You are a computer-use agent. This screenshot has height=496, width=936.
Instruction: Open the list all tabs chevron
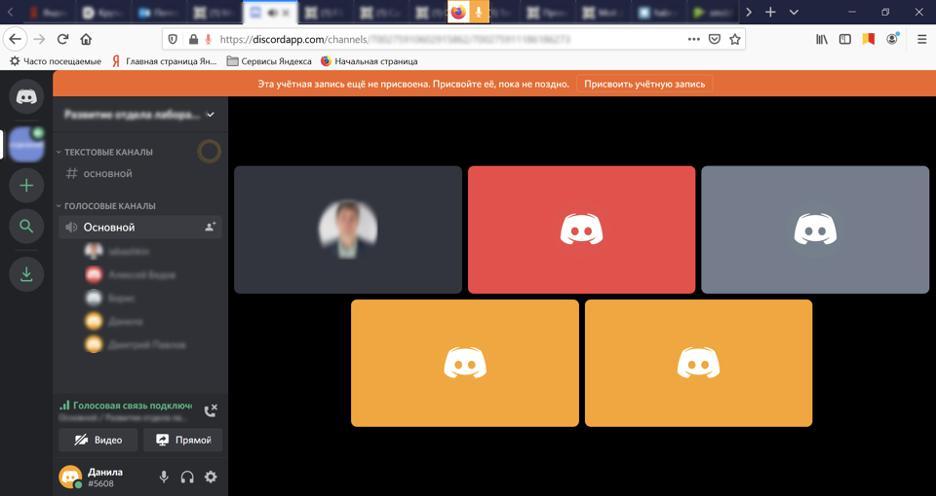[x=794, y=12]
